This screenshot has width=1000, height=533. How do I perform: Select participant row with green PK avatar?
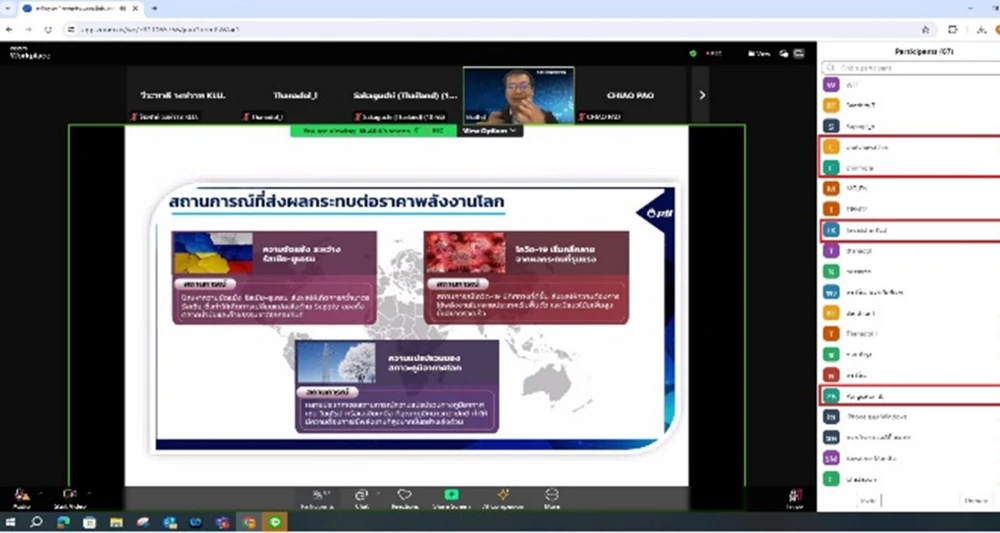click(x=909, y=396)
